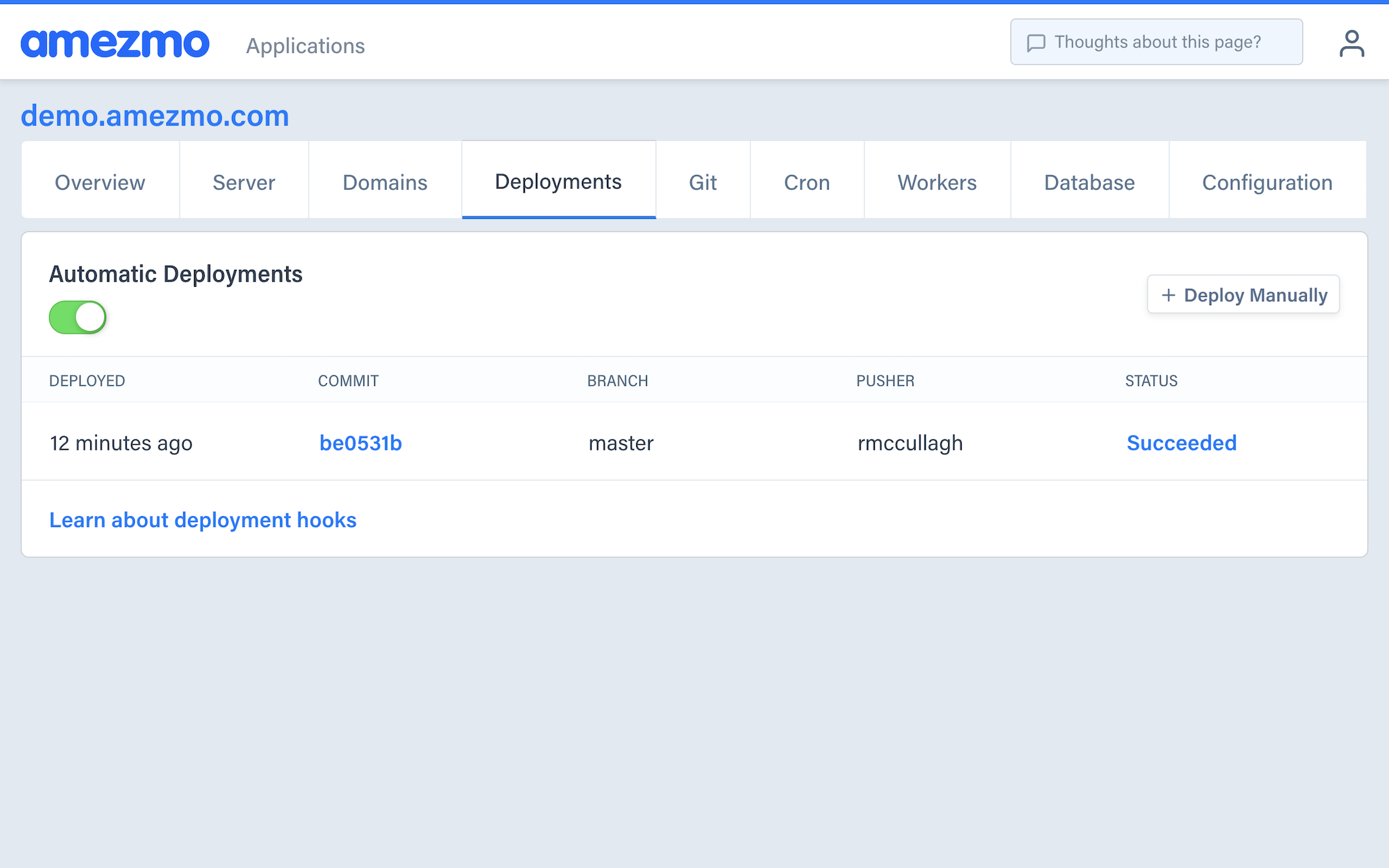Click the speech bubble feedback icon
The height and width of the screenshot is (868, 1389).
(x=1036, y=43)
